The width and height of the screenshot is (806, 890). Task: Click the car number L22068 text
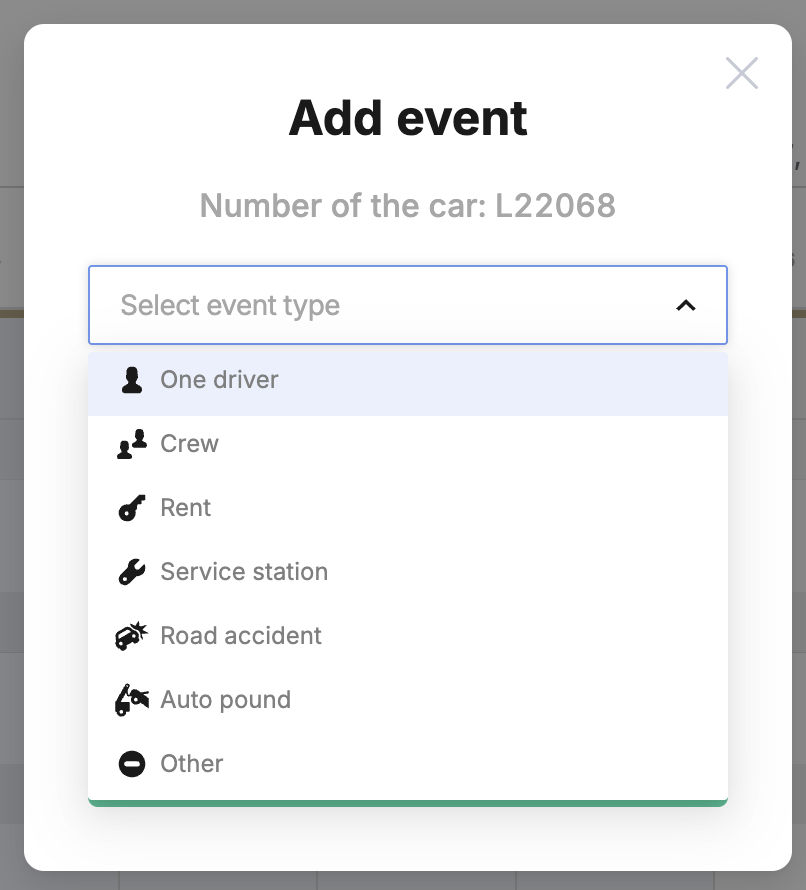555,205
